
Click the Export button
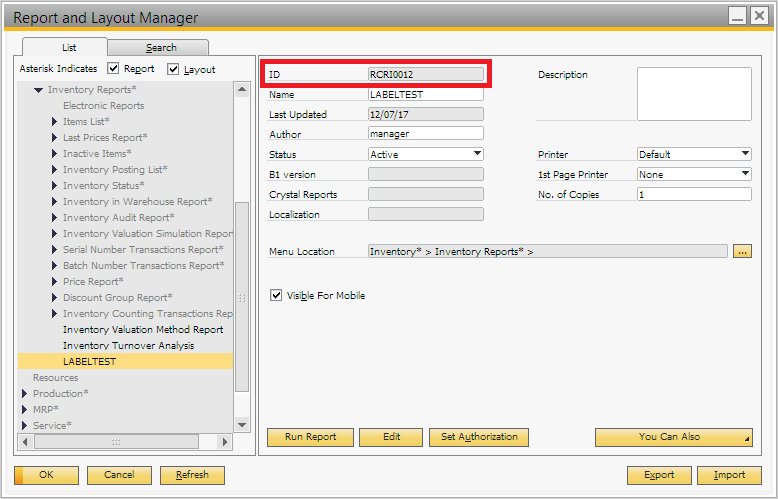pyautogui.click(x=659, y=475)
